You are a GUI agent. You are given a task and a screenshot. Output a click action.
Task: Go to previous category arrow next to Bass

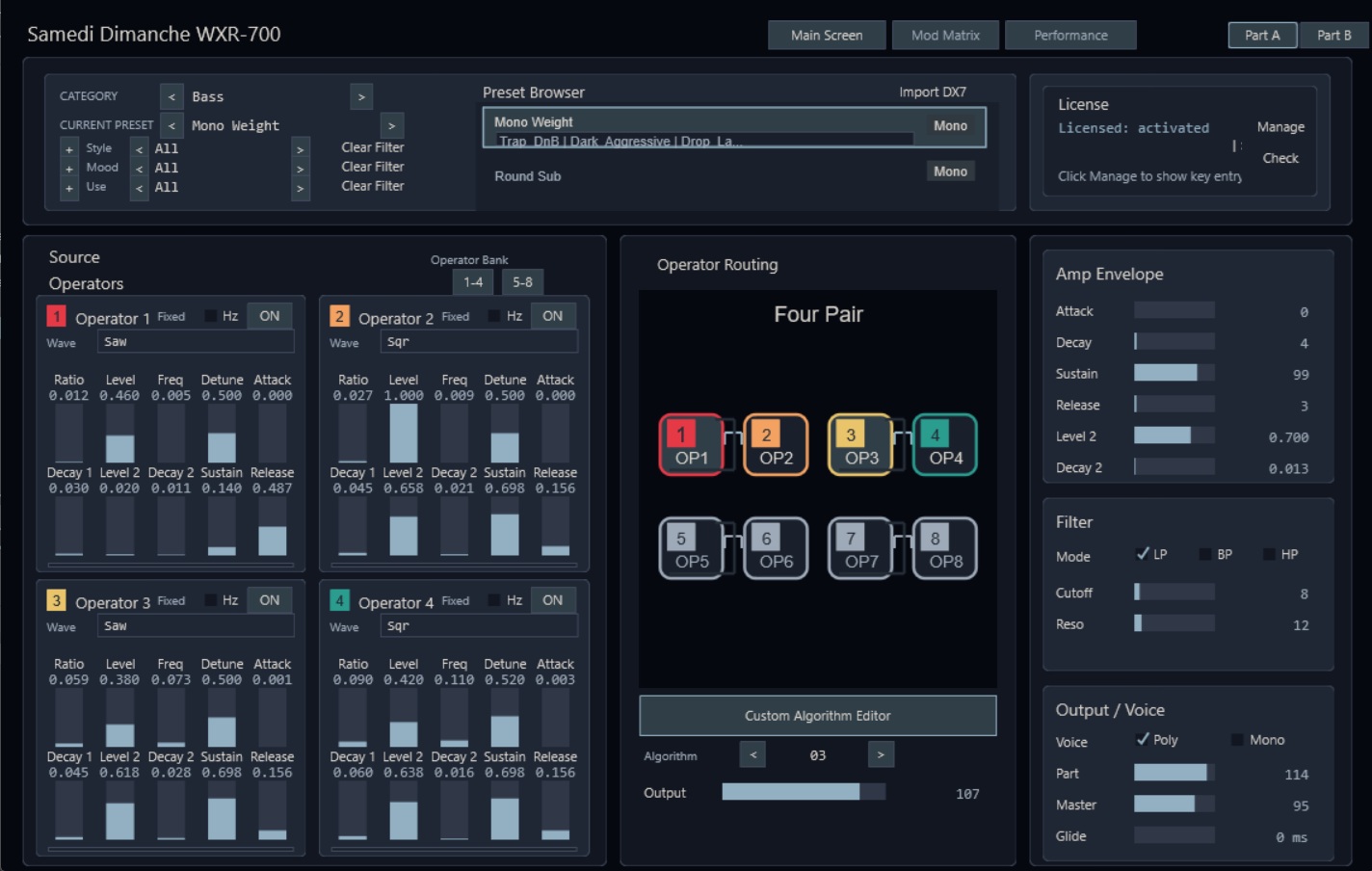171,96
